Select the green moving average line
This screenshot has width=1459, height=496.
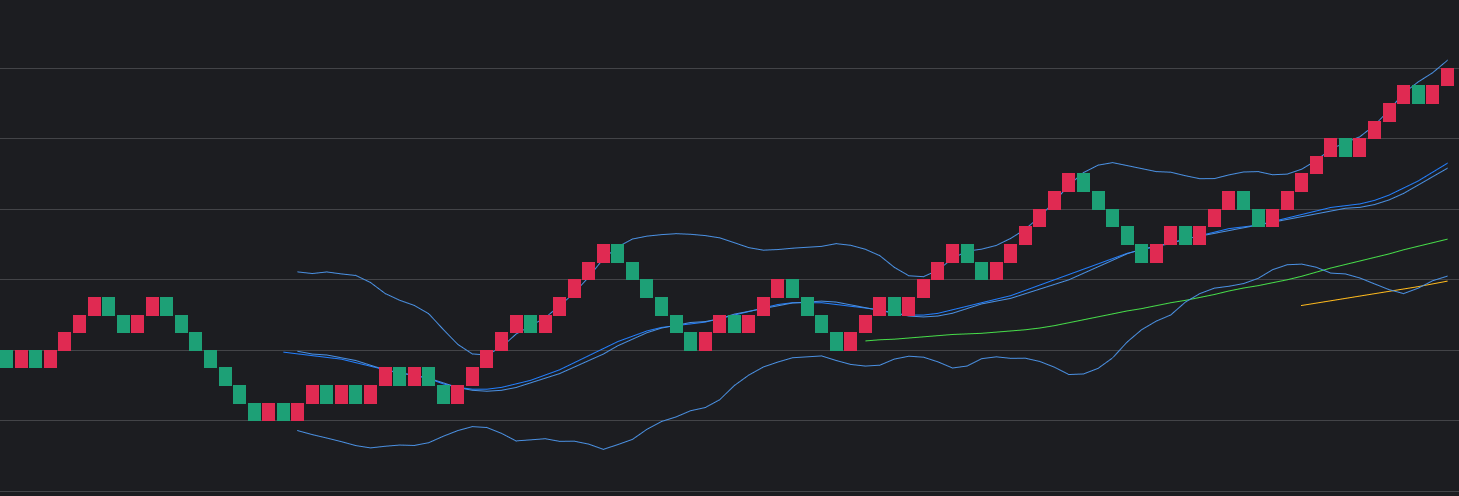[1157, 304]
